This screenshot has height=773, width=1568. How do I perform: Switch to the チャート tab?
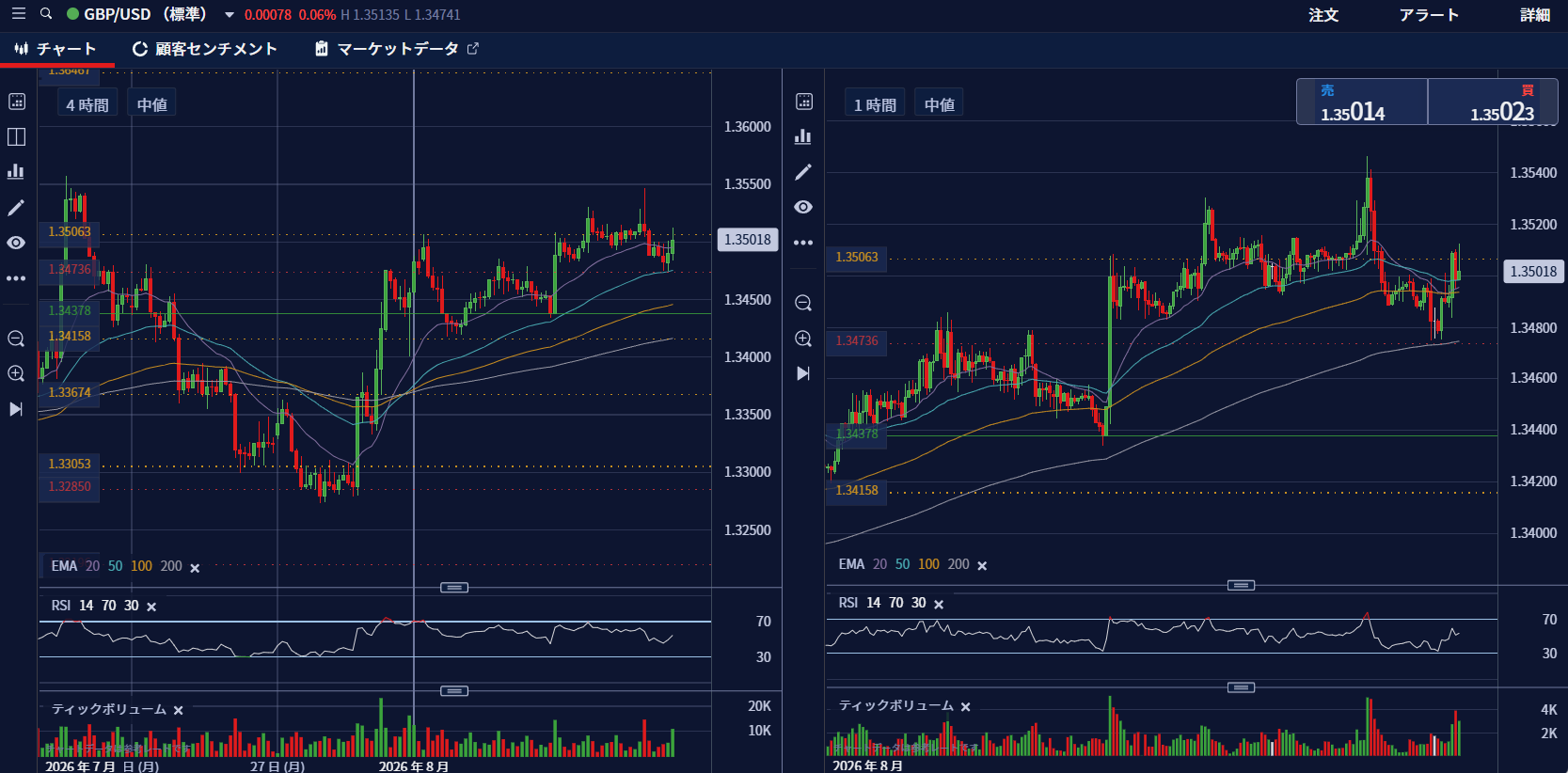click(x=56, y=49)
